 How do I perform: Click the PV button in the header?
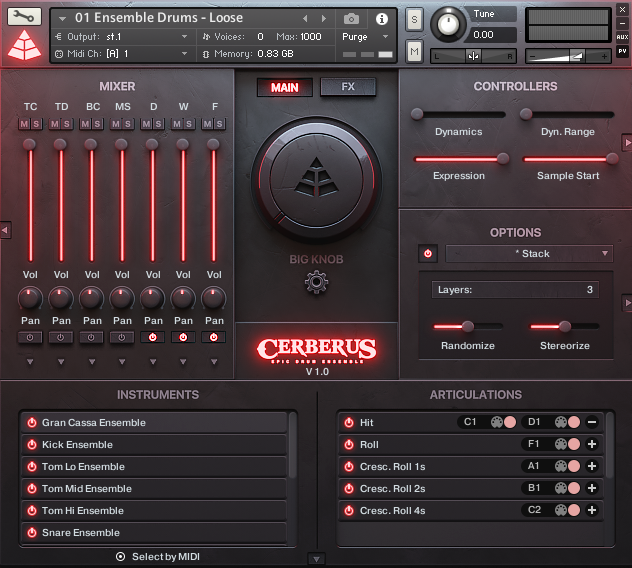coord(622,51)
